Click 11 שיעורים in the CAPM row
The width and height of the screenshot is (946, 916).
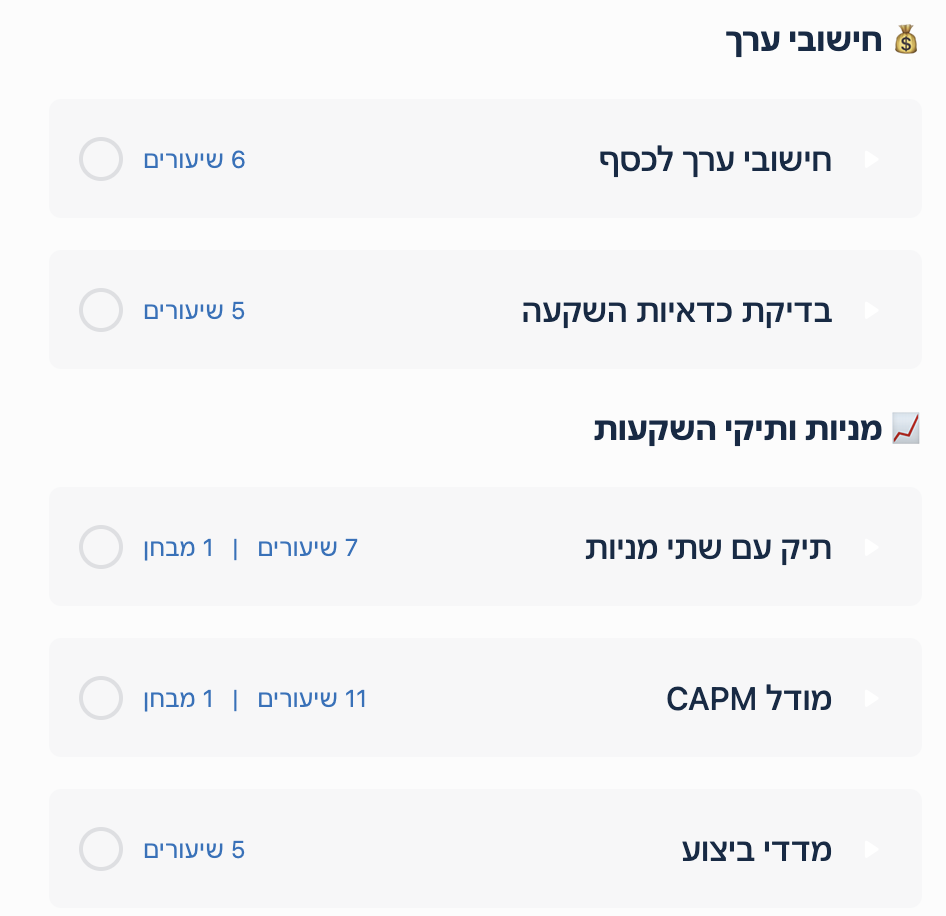[x=312, y=699]
